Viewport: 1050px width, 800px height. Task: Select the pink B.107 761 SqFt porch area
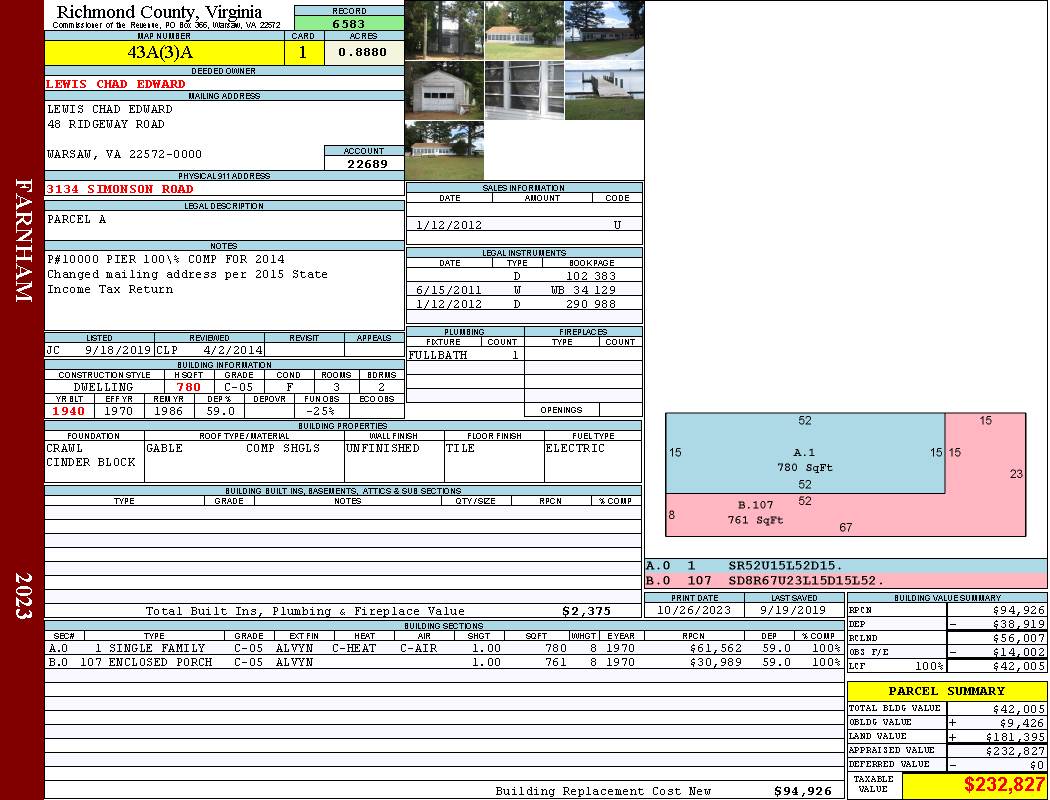756,513
